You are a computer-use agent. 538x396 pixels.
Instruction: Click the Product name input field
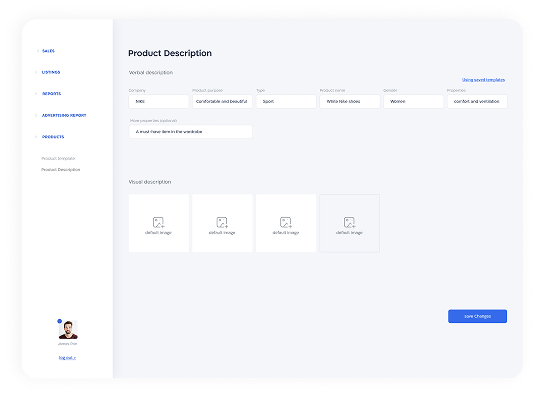[x=350, y=102]
